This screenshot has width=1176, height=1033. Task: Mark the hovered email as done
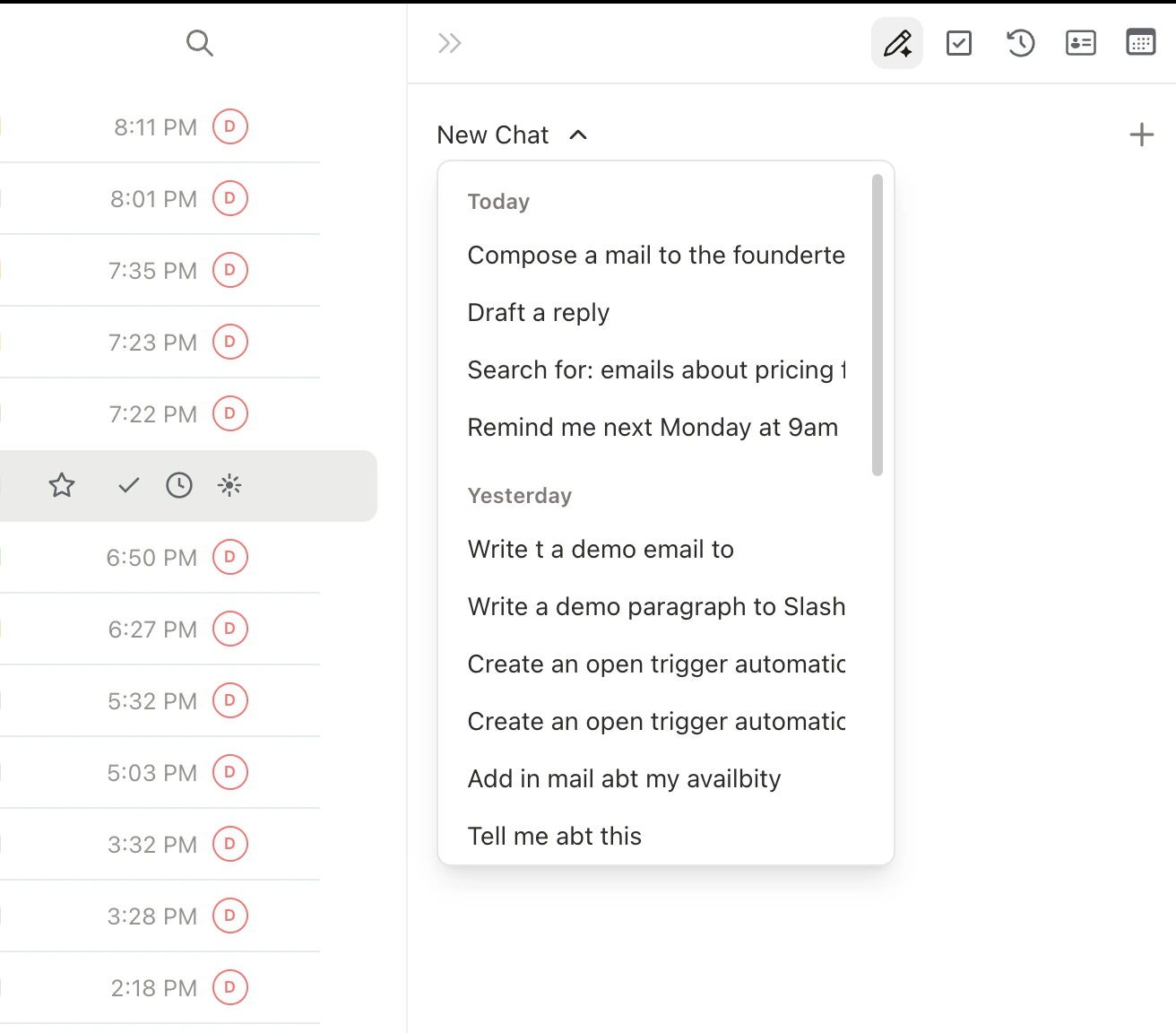point(127,485)
